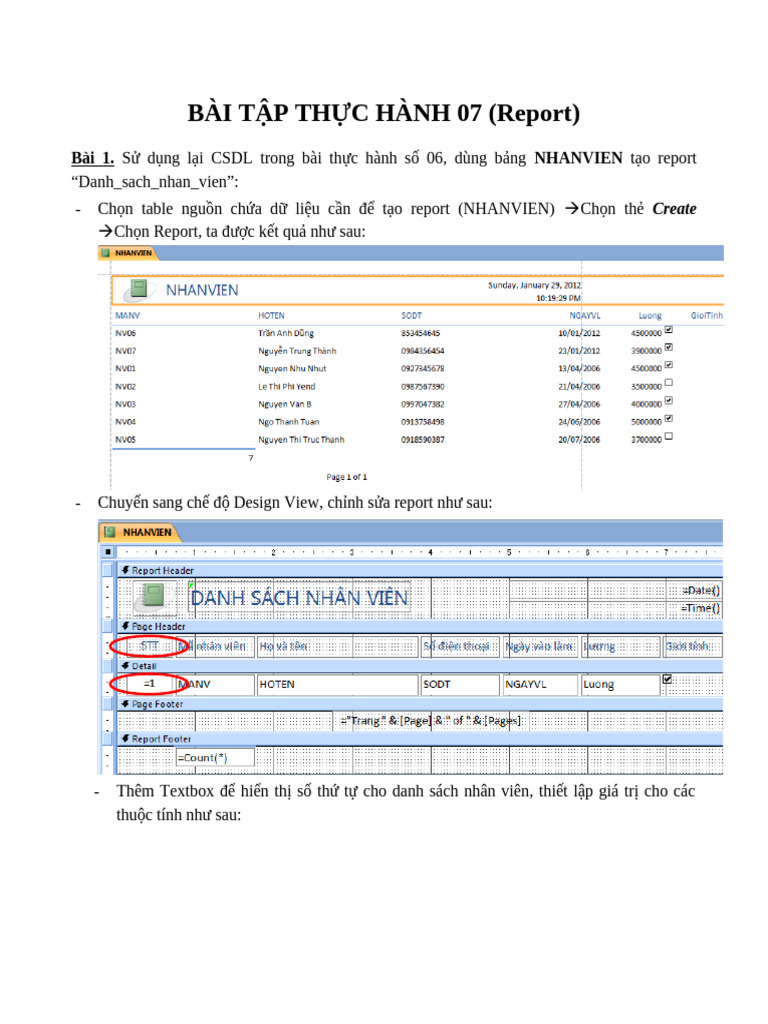Select the NGAYVL textbox in the Detail section
The image size is (768, 1024).
click(540, 684)
